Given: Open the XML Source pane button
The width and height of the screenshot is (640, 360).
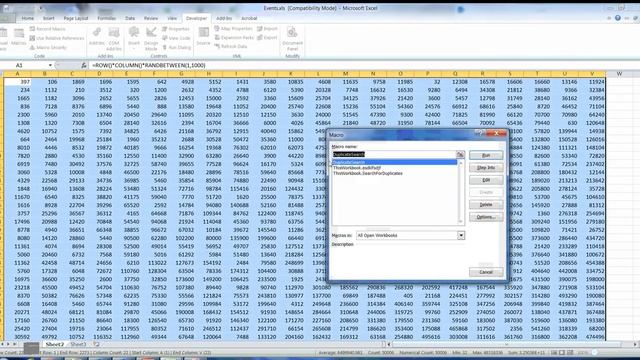Looking at the screenshot, I should click(x=203, y=37).
